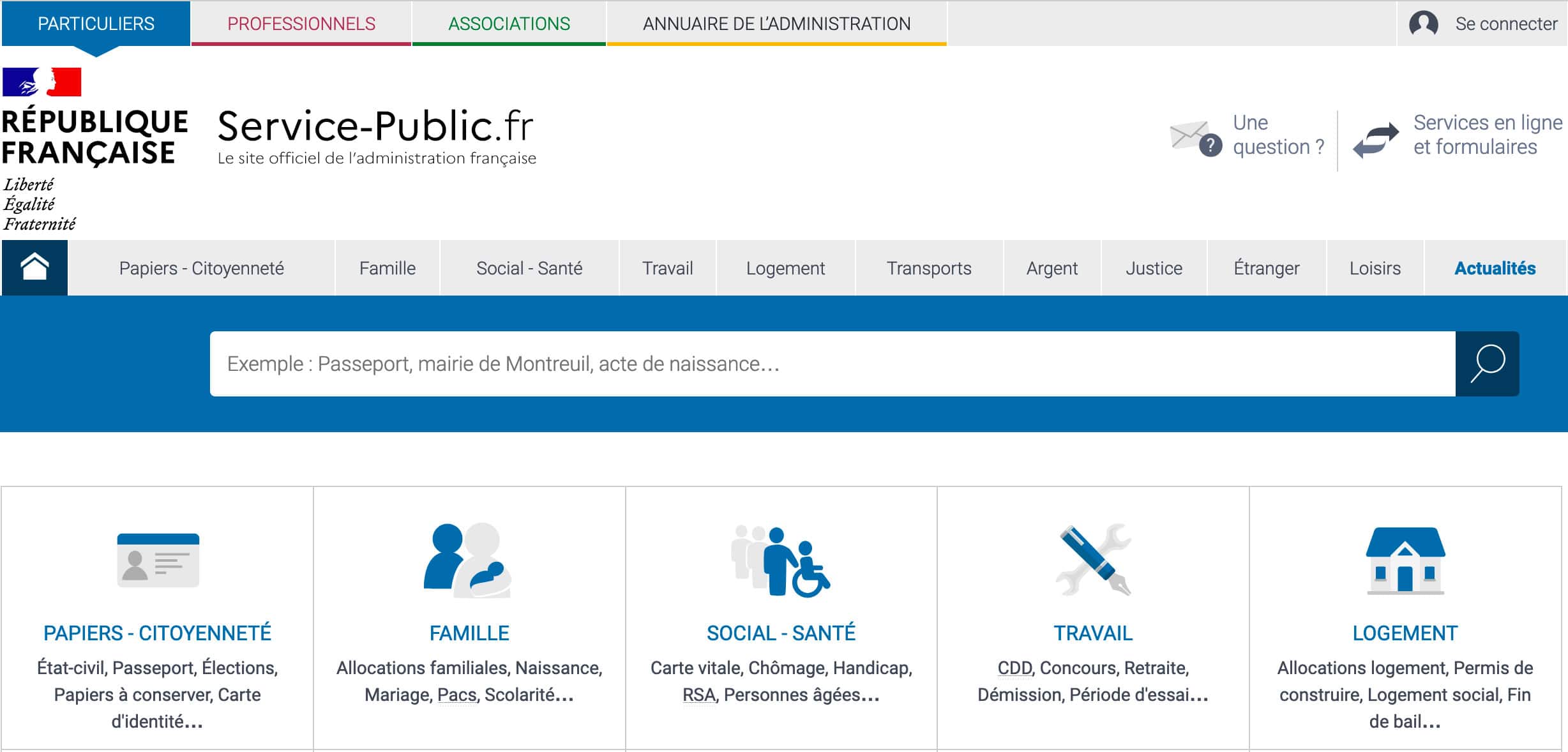Focus the search field with Passeport example

point(833,364)
